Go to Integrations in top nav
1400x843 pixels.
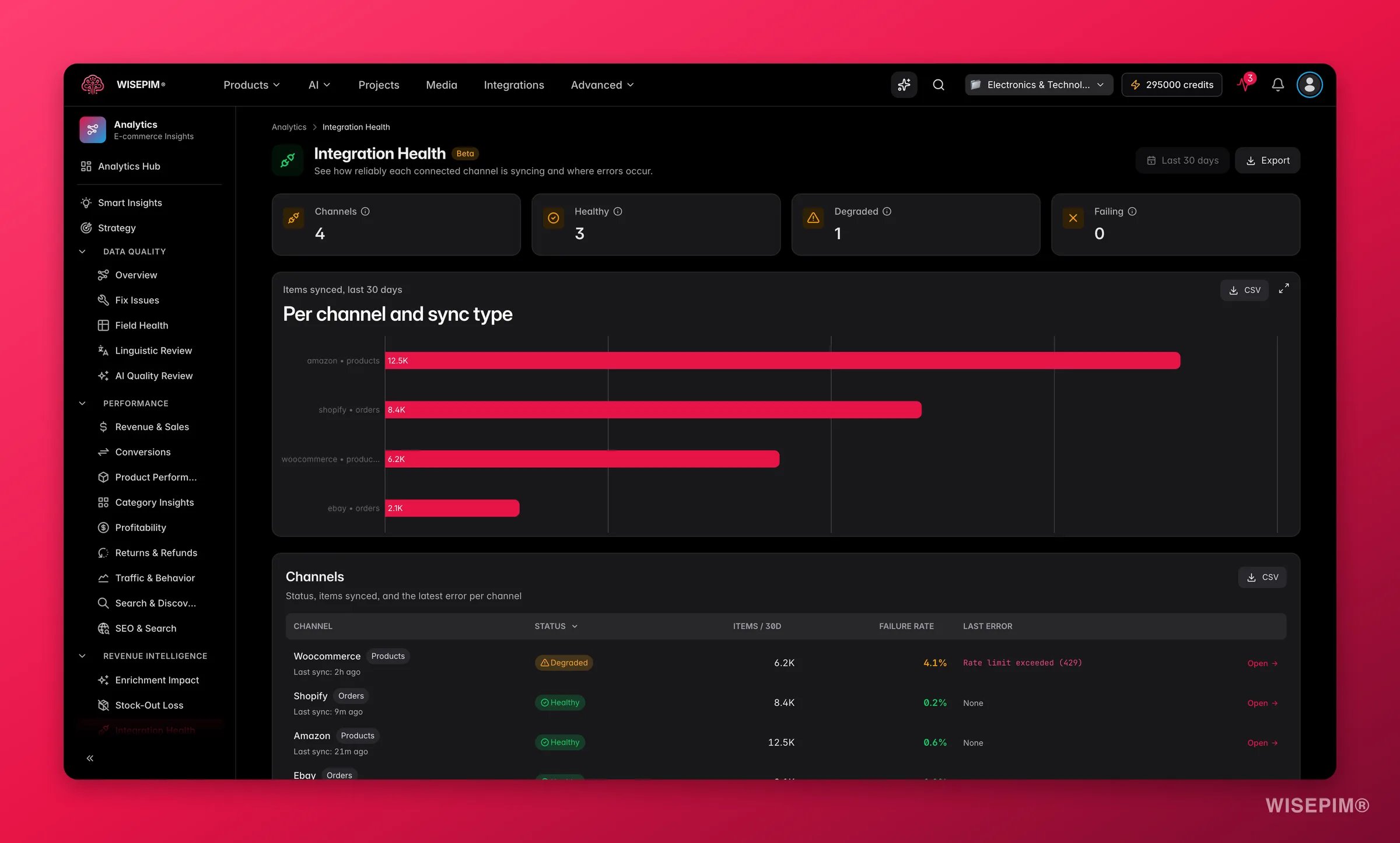pos(514,85)
